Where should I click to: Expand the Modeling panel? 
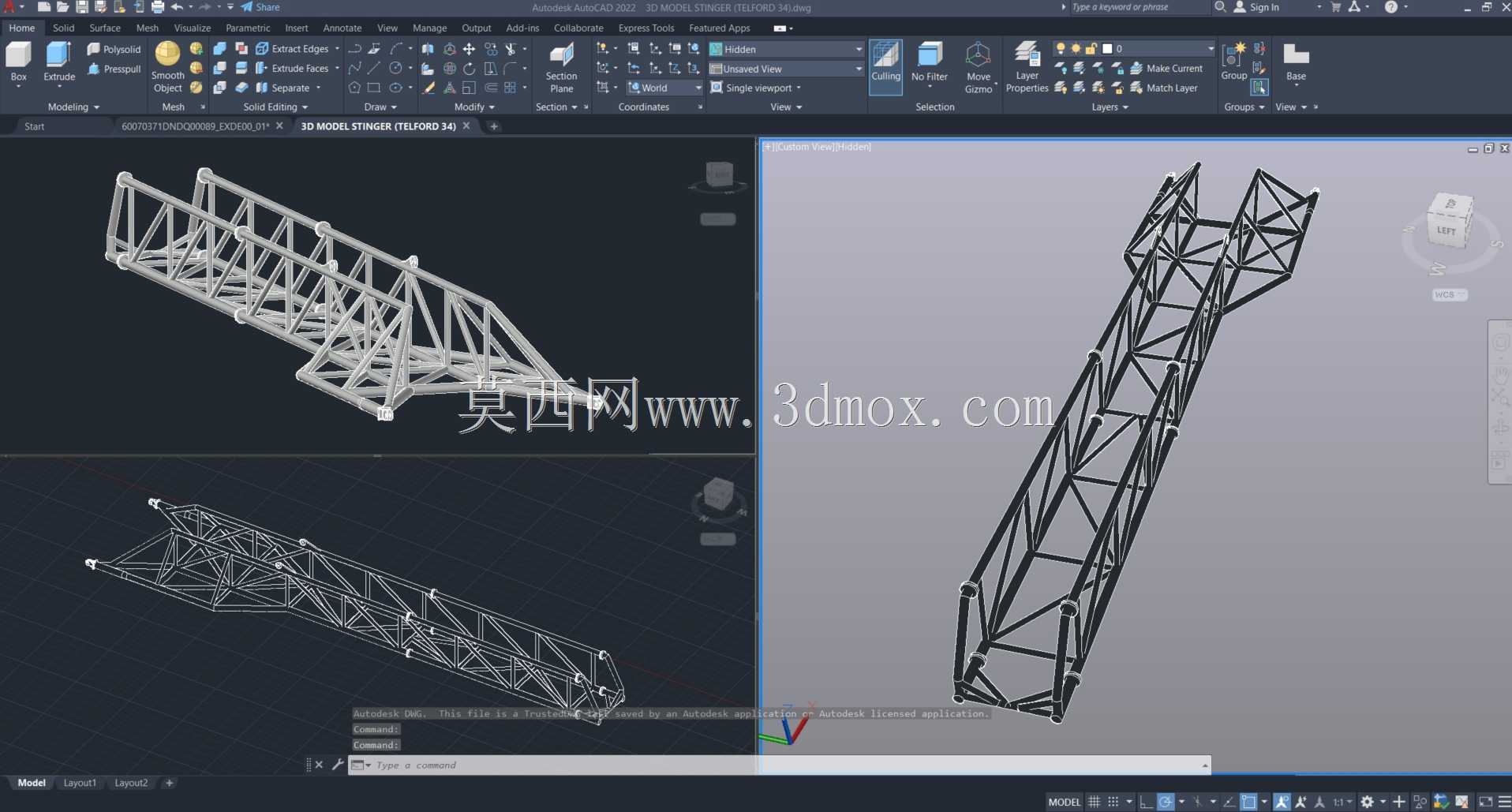pos(73,107)
